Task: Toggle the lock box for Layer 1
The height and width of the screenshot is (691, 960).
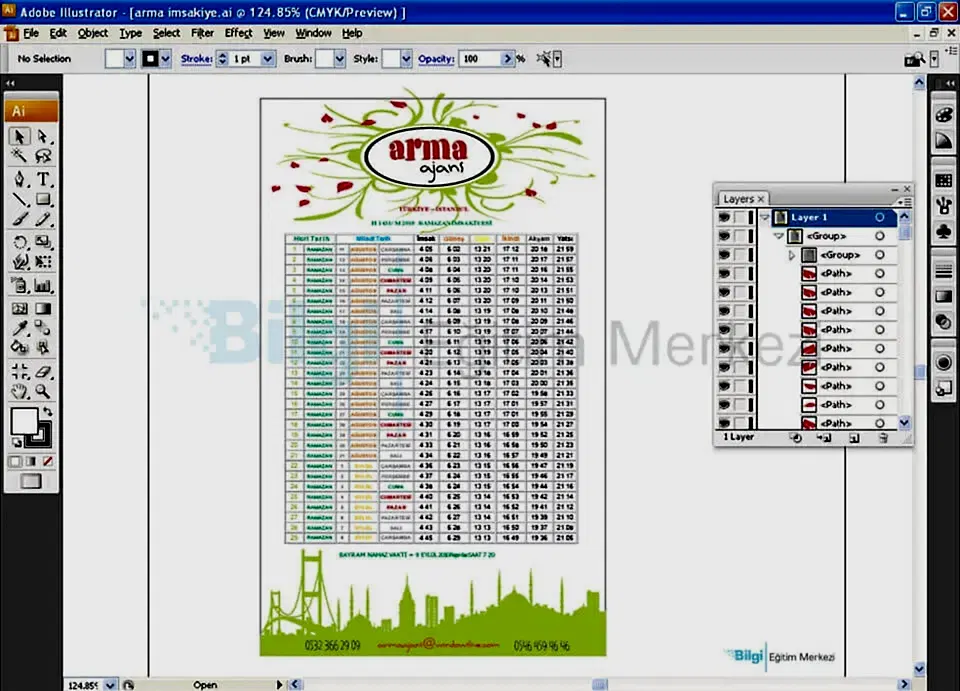Action: coord(741,217)
